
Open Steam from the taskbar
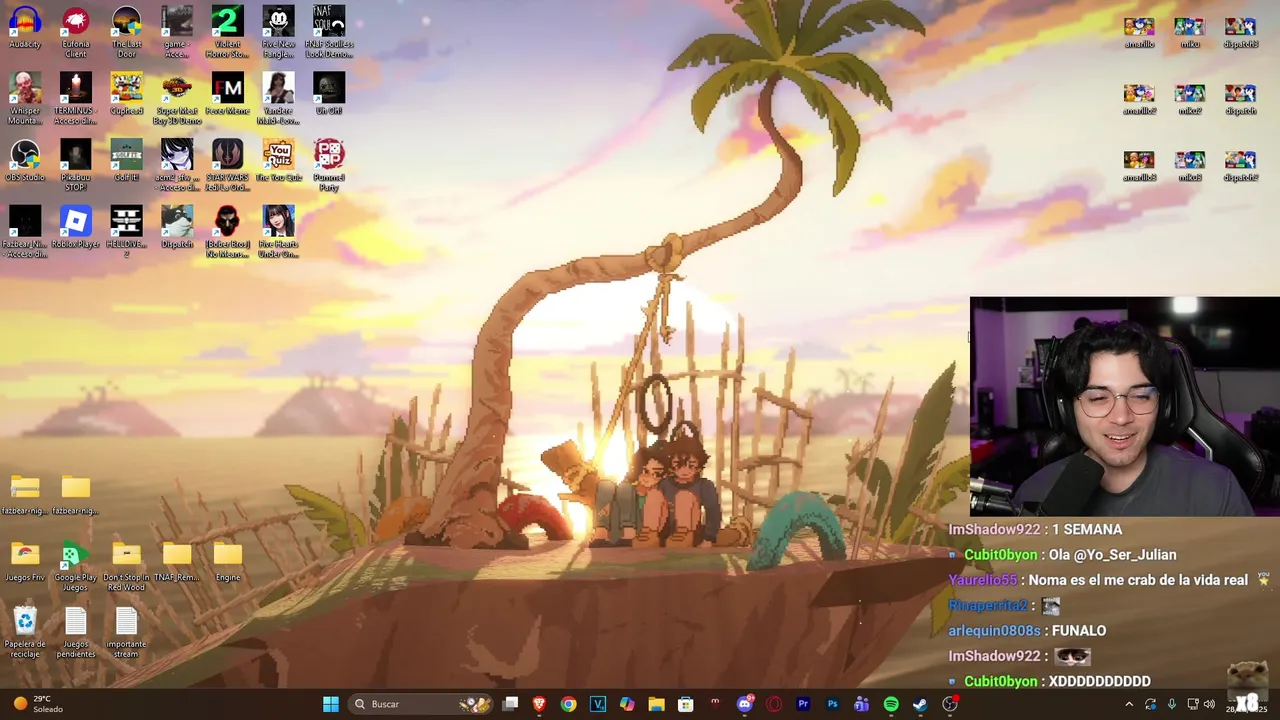[920, 704]
